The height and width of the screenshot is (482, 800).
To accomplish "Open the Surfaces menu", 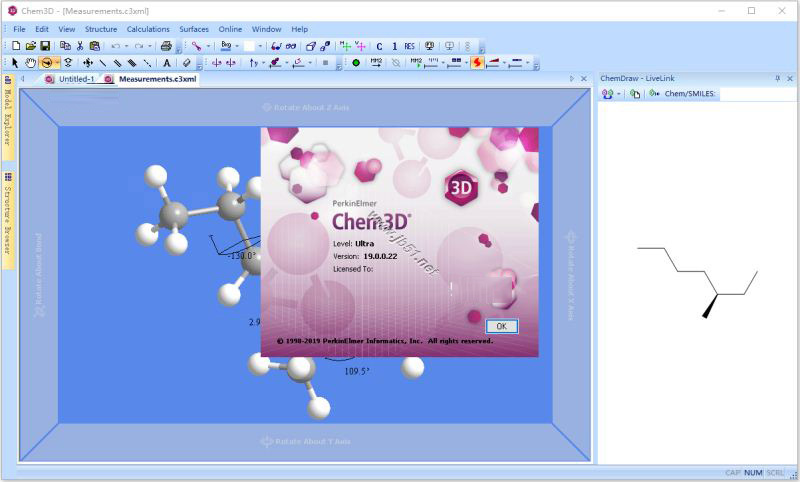I will [194, 29].
